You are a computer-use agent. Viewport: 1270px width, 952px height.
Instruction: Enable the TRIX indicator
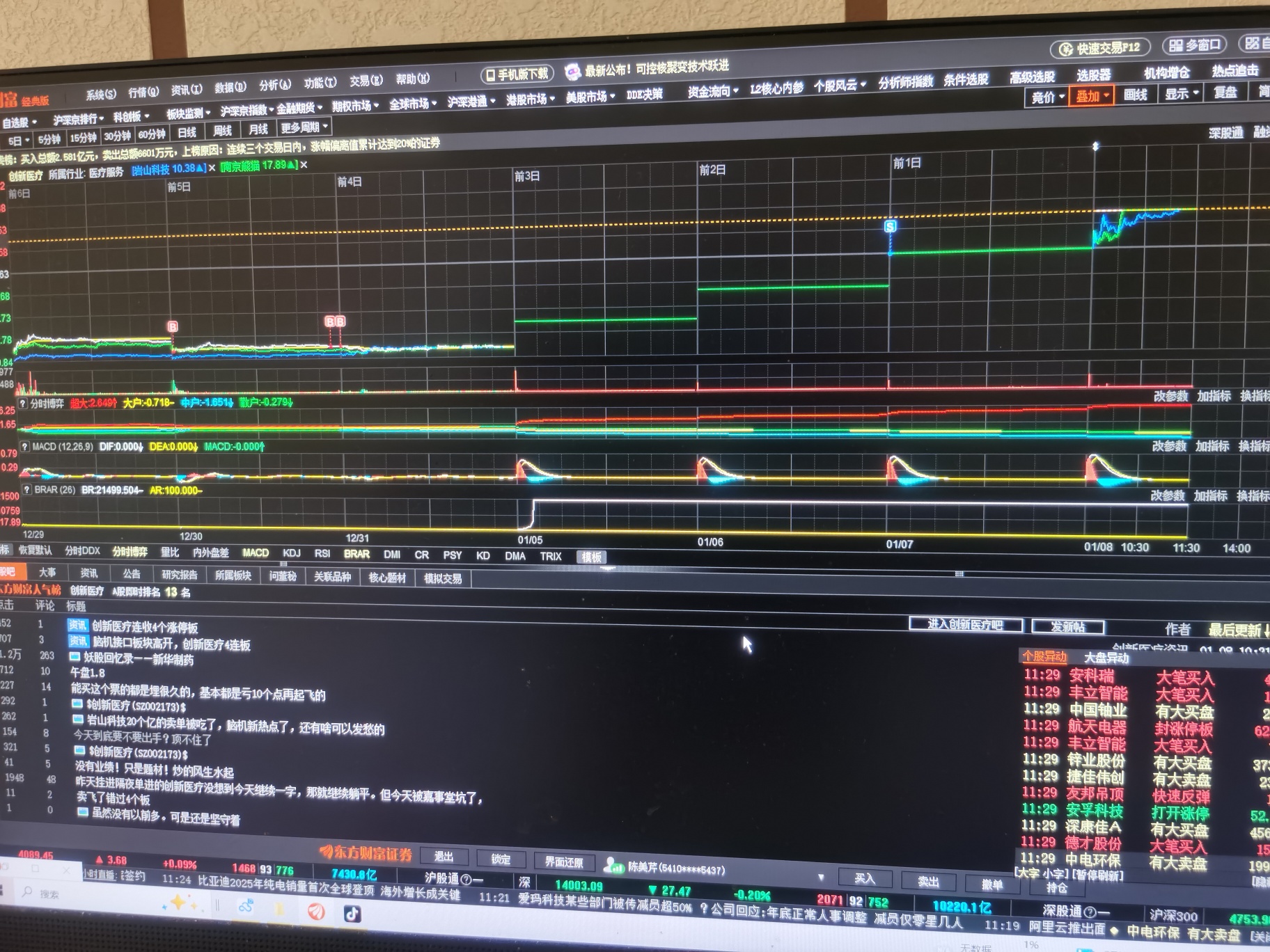tap(550, 556)
